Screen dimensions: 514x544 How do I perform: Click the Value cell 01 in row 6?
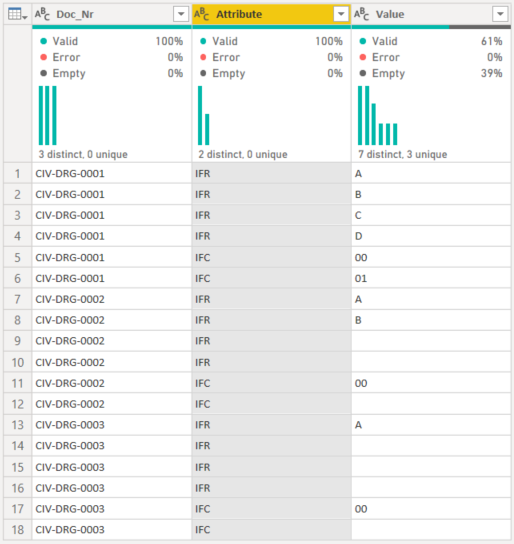point(361,279)
